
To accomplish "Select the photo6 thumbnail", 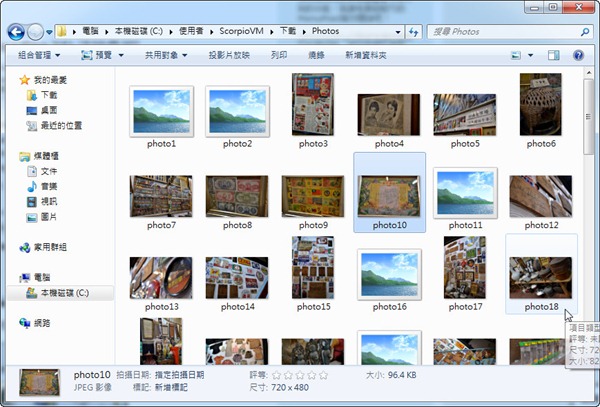I will 540,104.
